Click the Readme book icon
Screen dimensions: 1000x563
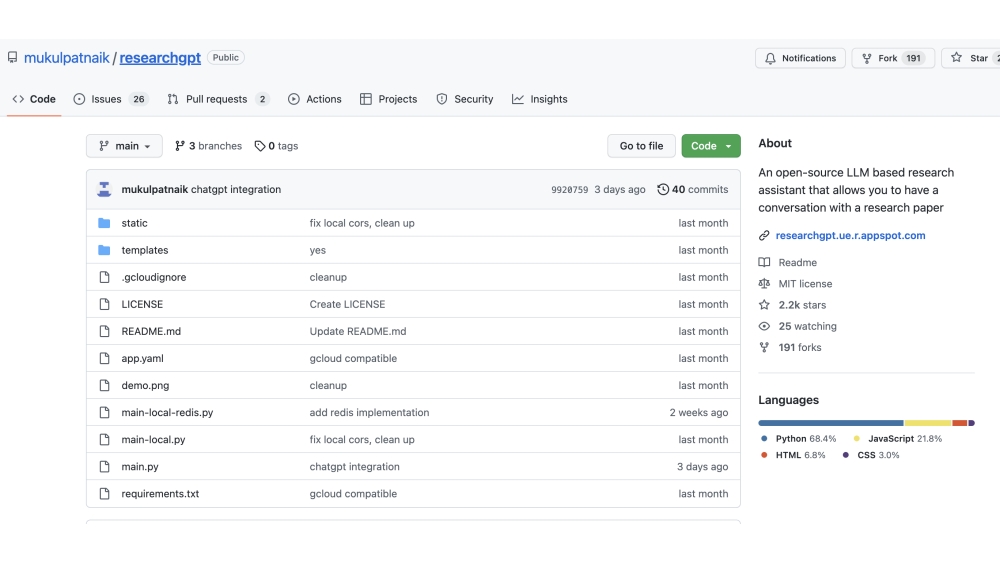[764, 262]
